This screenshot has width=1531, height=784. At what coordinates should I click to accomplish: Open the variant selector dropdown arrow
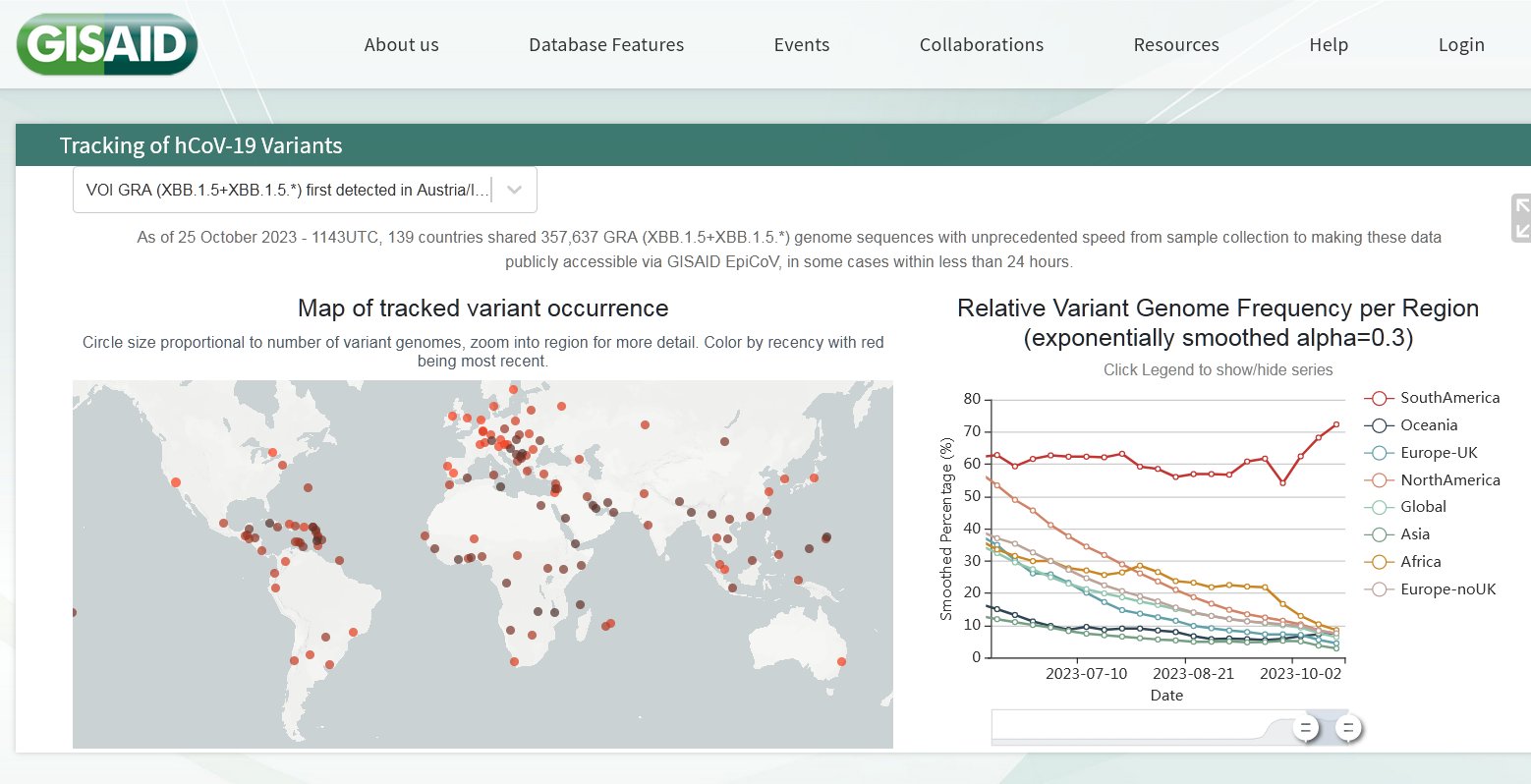coord(514,190)
